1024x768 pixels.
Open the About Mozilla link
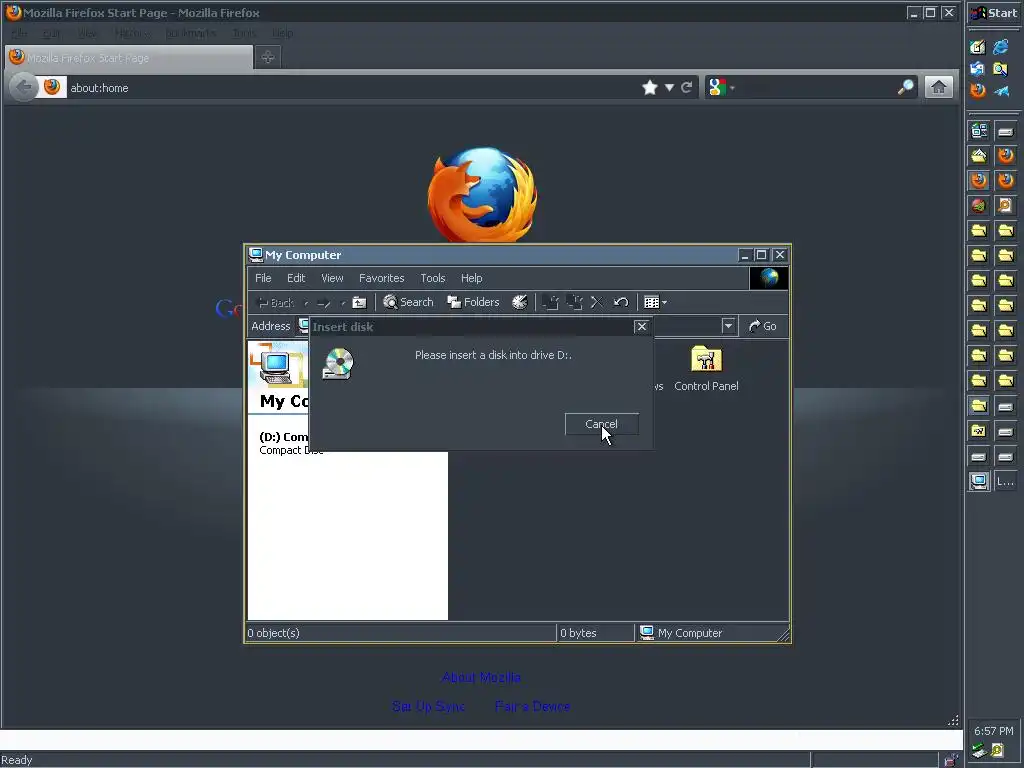point(481,677)
